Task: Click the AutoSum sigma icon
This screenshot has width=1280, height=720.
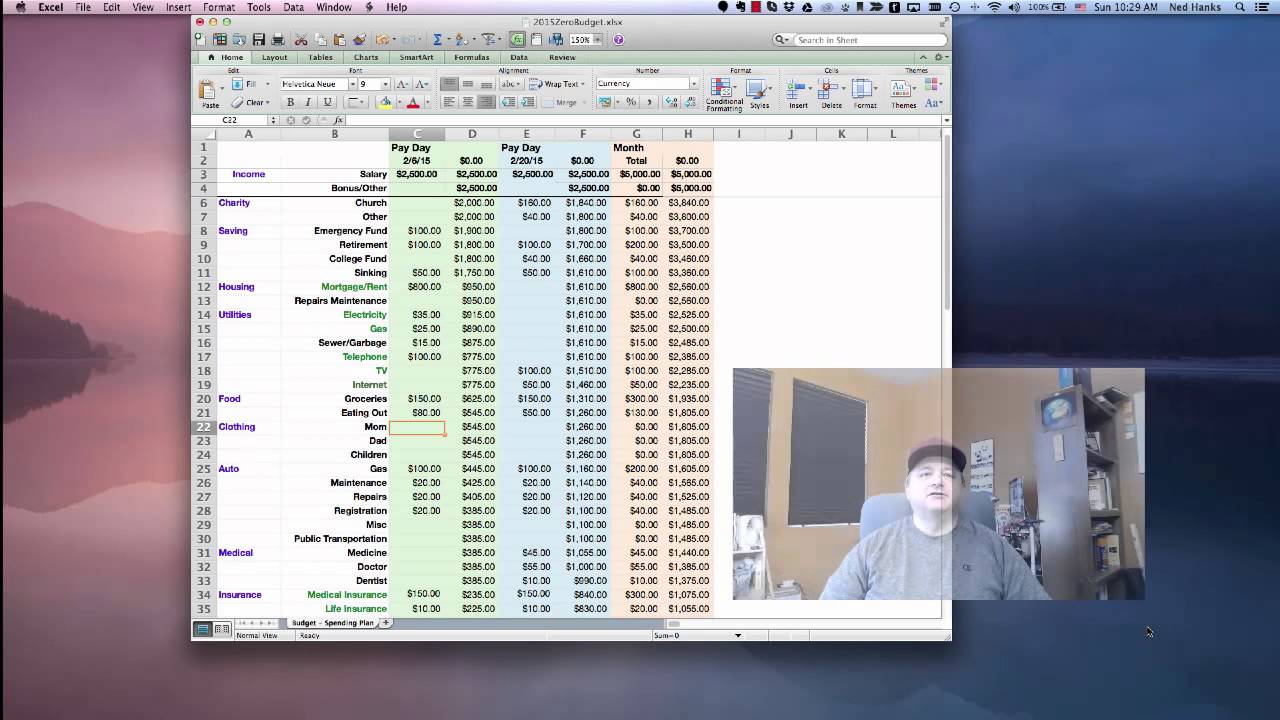Action: 437,40
